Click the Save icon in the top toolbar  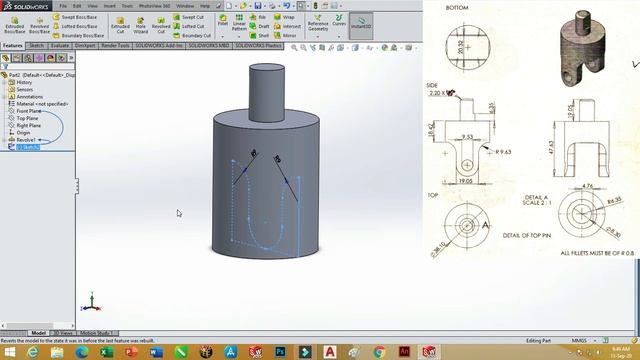click(x=258, y=6)
